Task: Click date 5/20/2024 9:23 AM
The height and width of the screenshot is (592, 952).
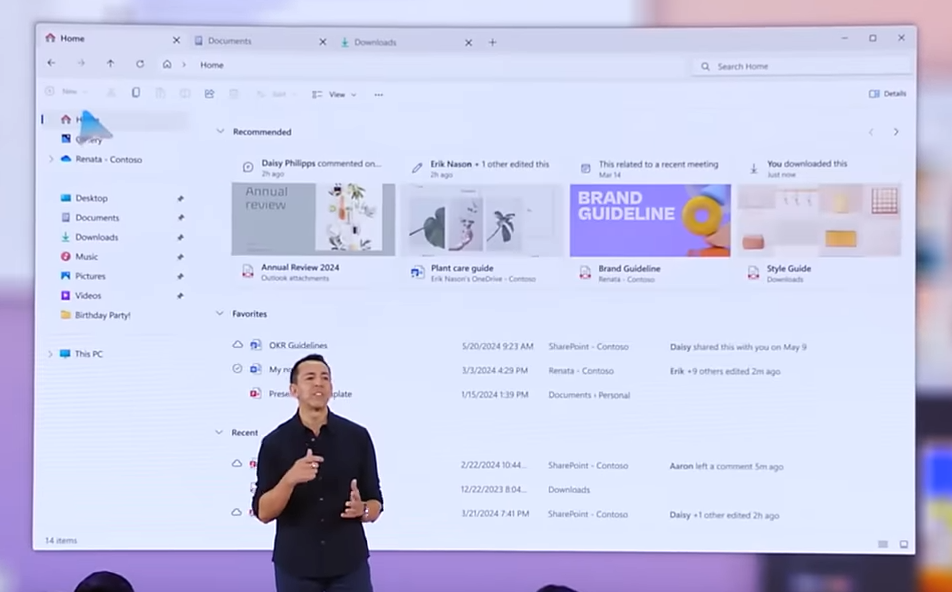Action: [497, 346]
